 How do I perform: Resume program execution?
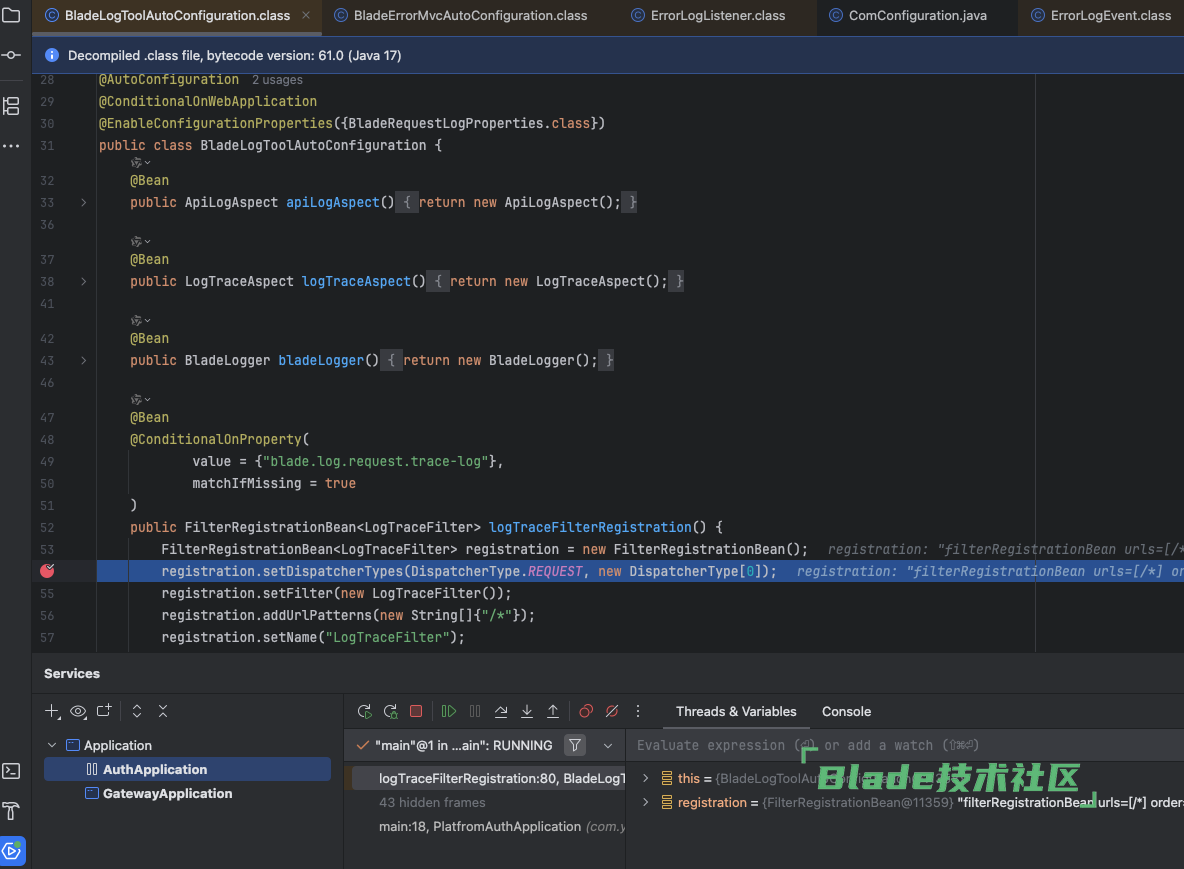pos(449,712)
